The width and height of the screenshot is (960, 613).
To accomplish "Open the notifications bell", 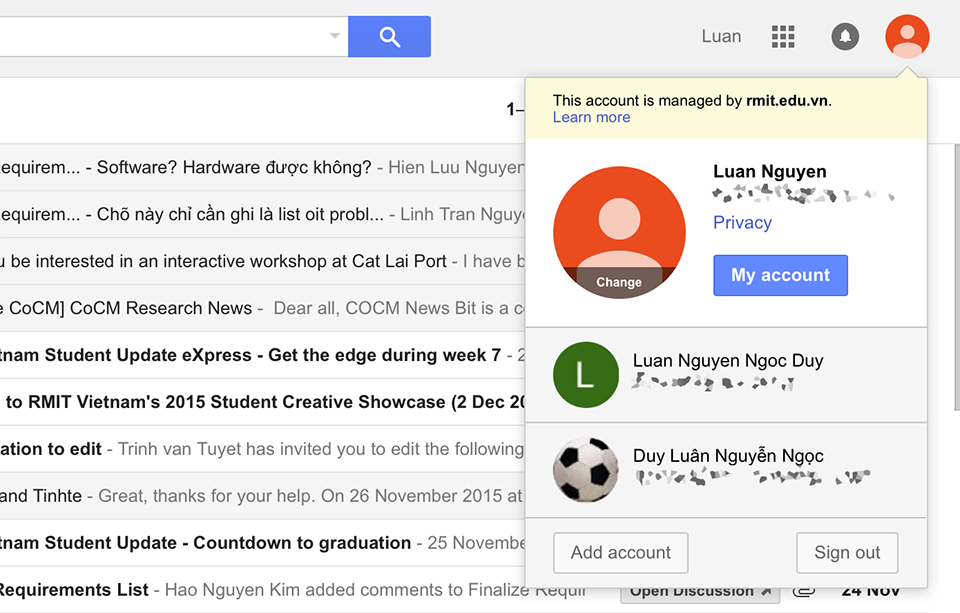I will coord(845,36).
